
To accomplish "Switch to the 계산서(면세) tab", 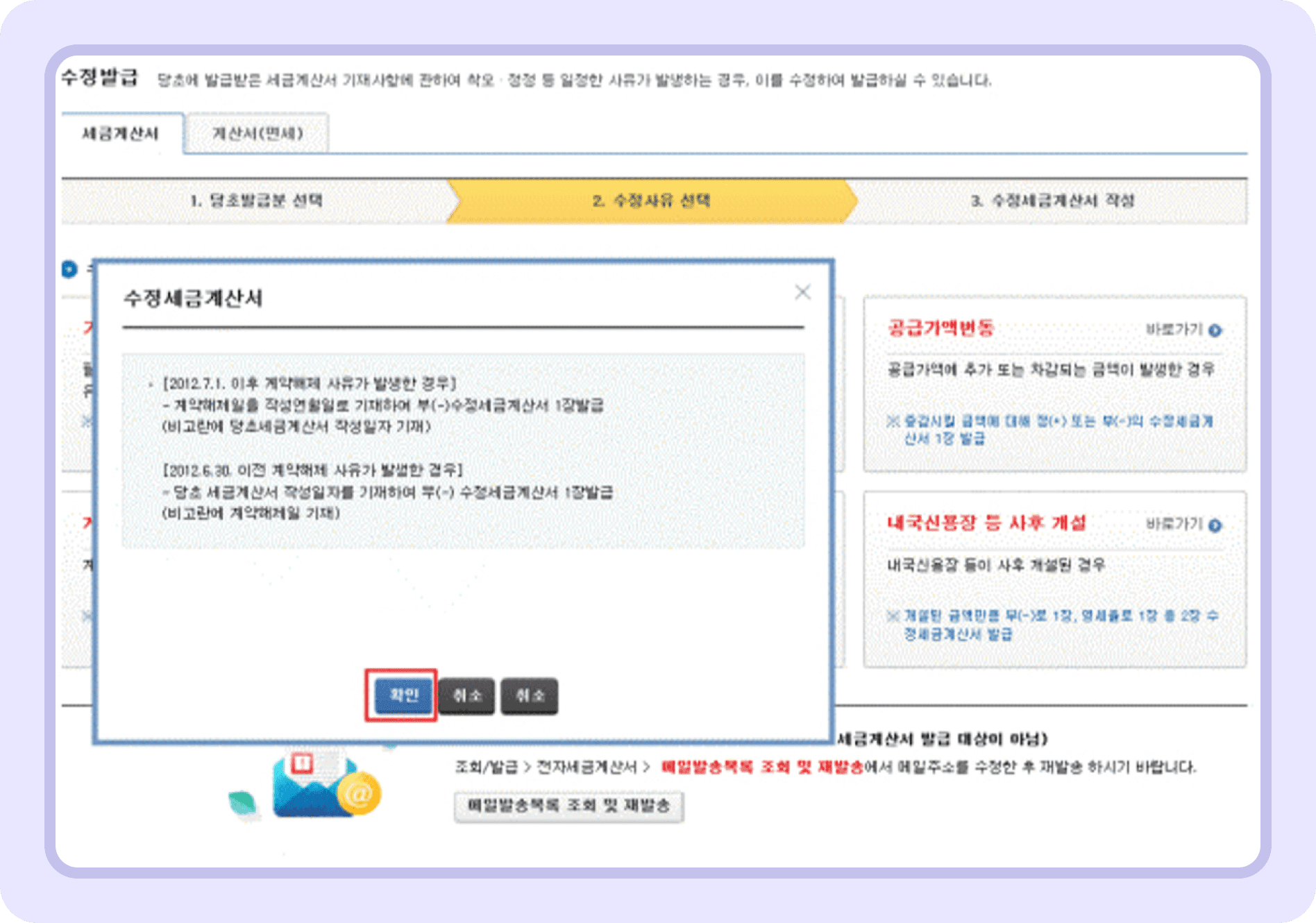I will [x=256, y=133].
